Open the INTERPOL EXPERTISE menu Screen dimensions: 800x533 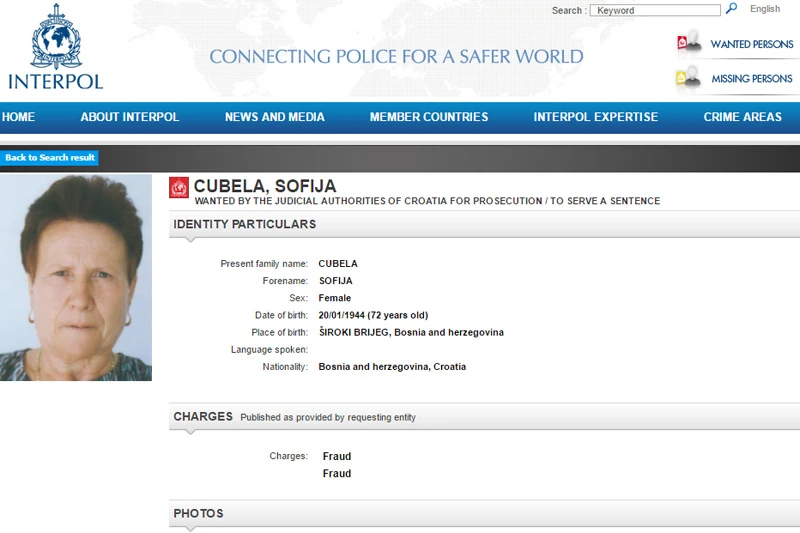tap(596, 117)
